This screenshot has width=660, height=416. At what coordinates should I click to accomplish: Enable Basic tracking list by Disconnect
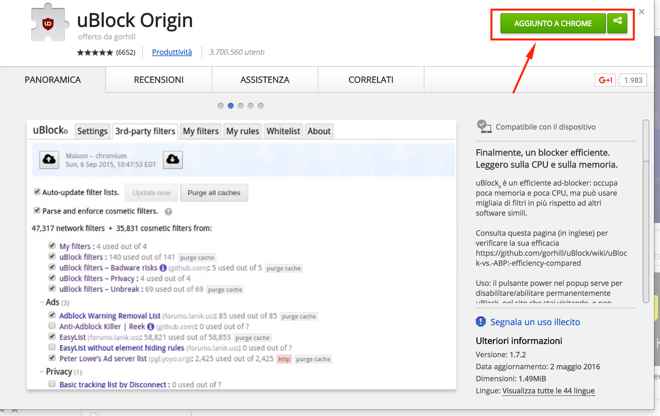(x=52, y=384)
